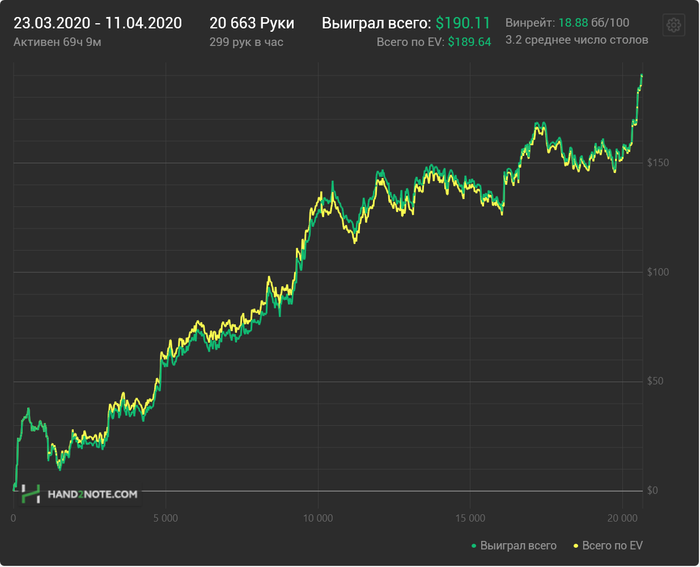
Task: Click the Выиграл всего header label
Action: click(376, 23)
